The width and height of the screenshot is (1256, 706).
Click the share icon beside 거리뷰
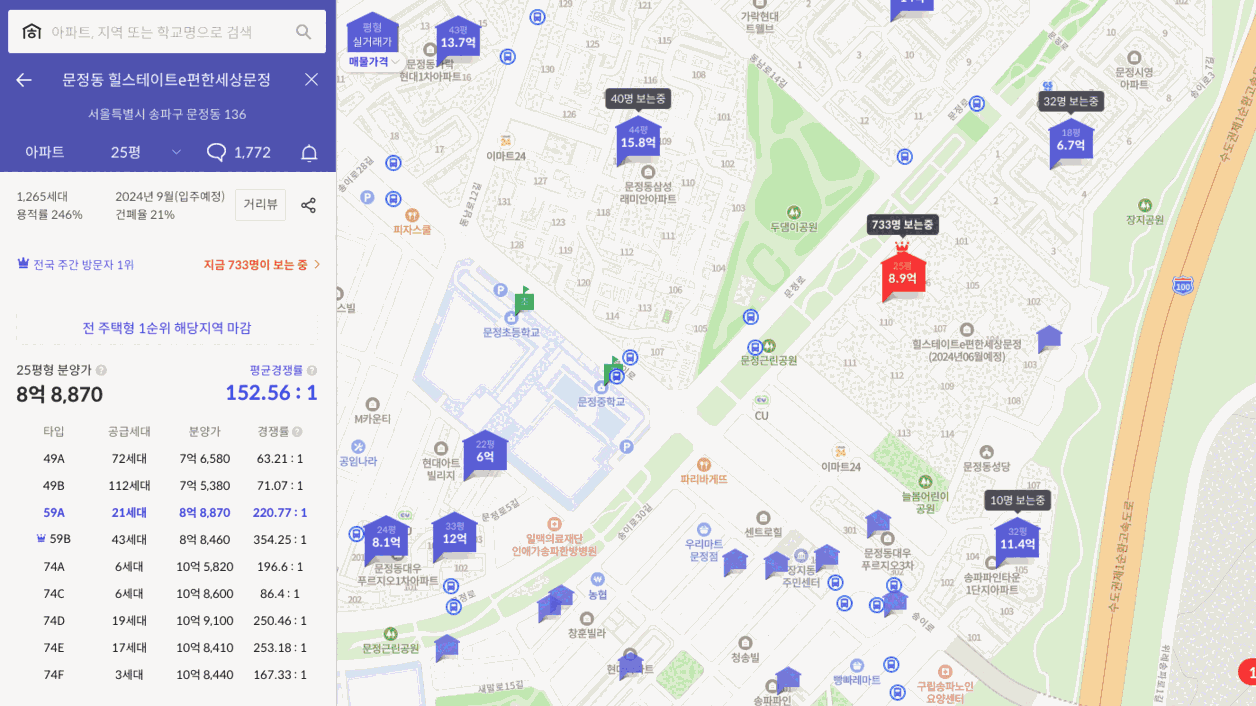(x=308, y=205)
